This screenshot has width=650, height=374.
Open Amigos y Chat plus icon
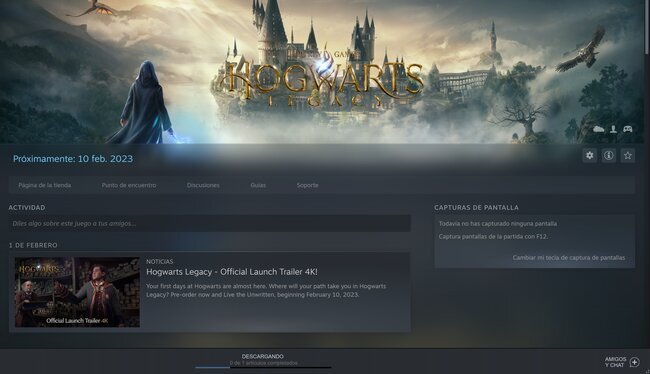(x=634, y=362)
